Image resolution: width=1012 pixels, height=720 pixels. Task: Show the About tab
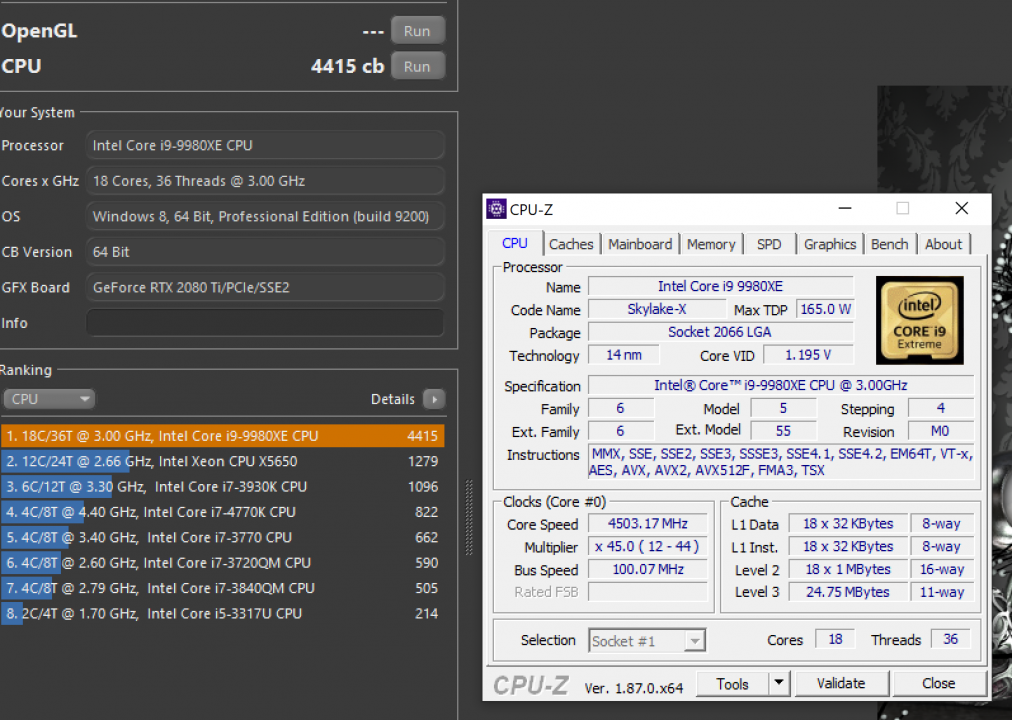click(943, 244)
